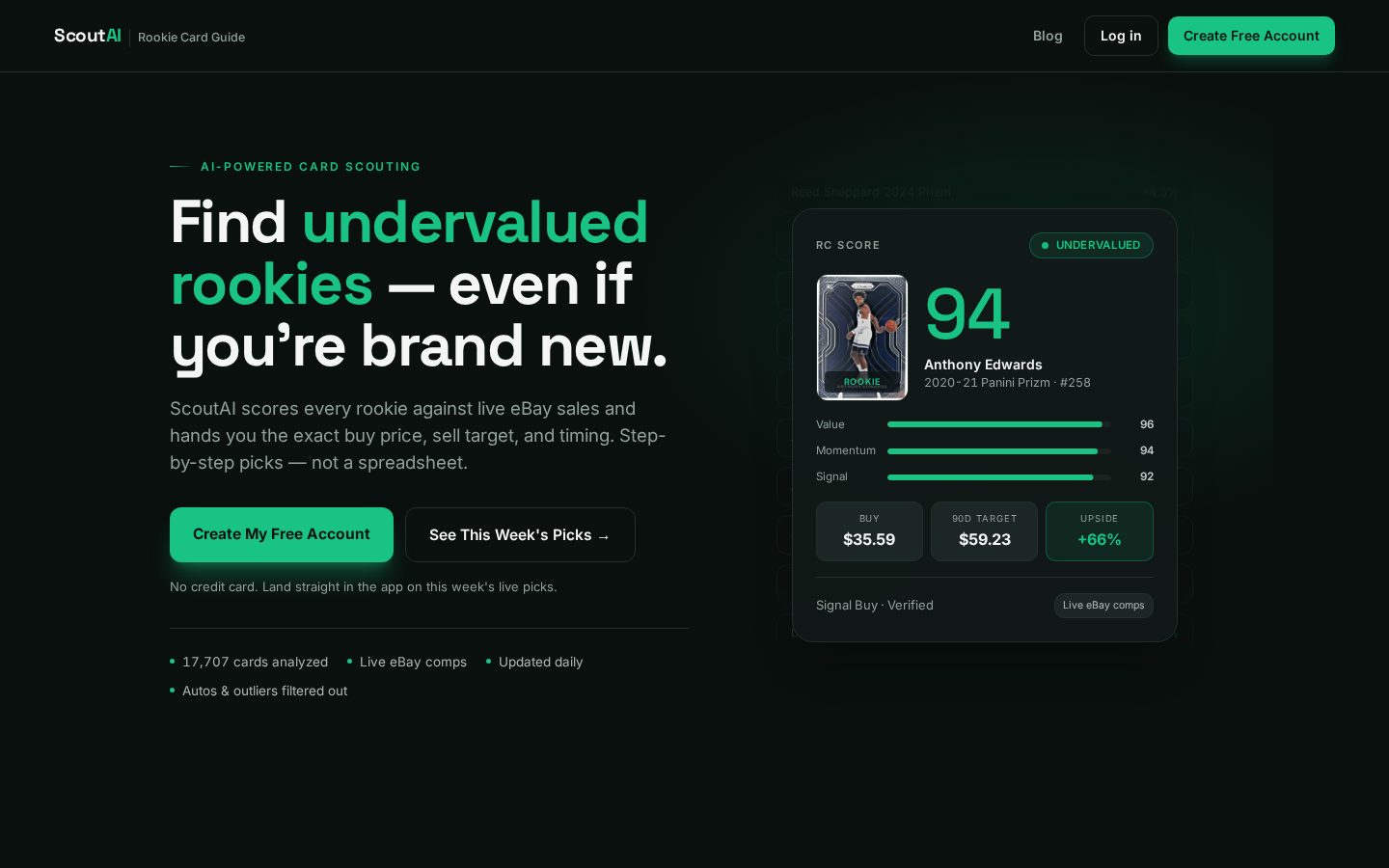Click the 2020-21 Panini Prizm #258 text
This screenshot has height=868, width=1389.
pyautogui.click(x=1007, y=383)
